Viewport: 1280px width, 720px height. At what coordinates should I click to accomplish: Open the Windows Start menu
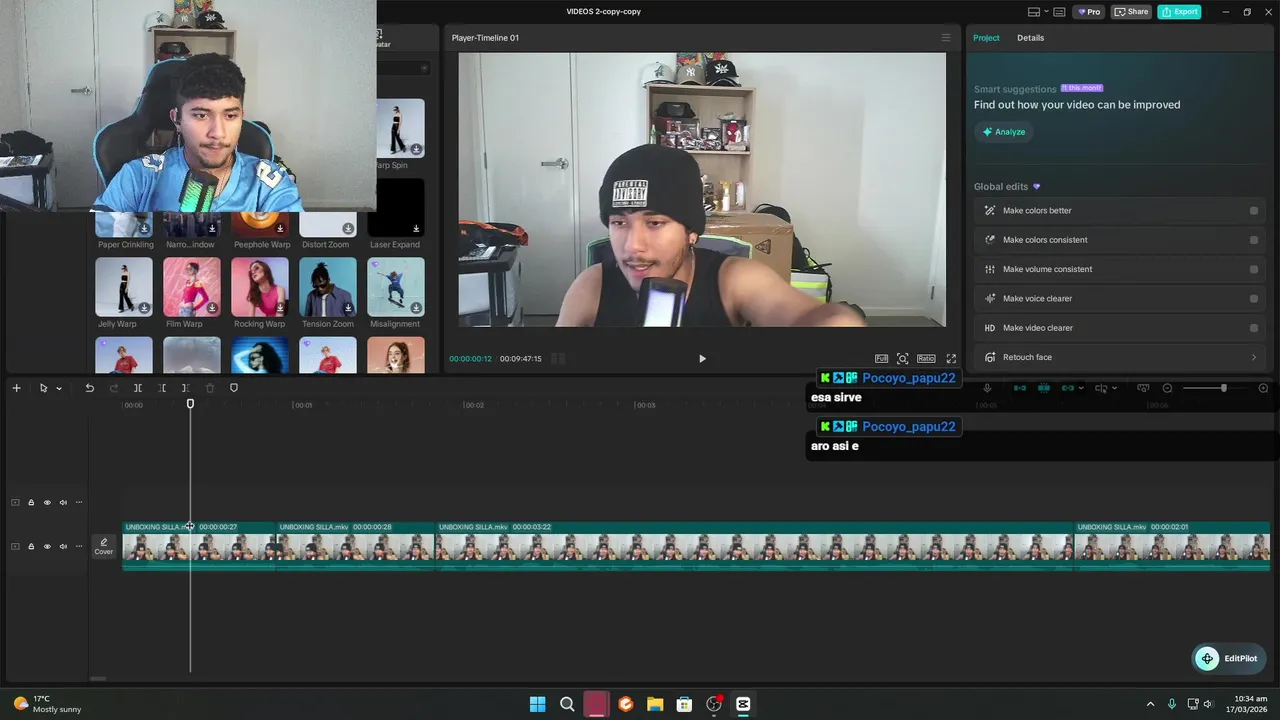coord(537,704)
